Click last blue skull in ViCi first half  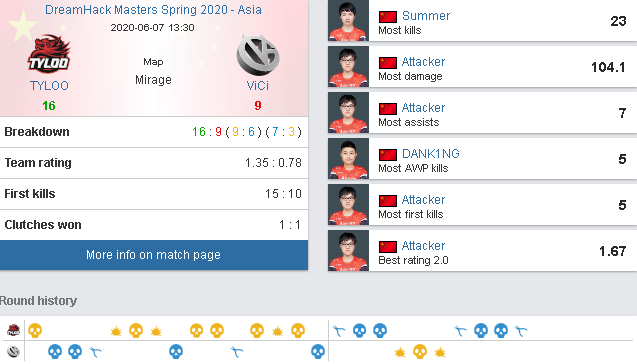click(318, 351)
